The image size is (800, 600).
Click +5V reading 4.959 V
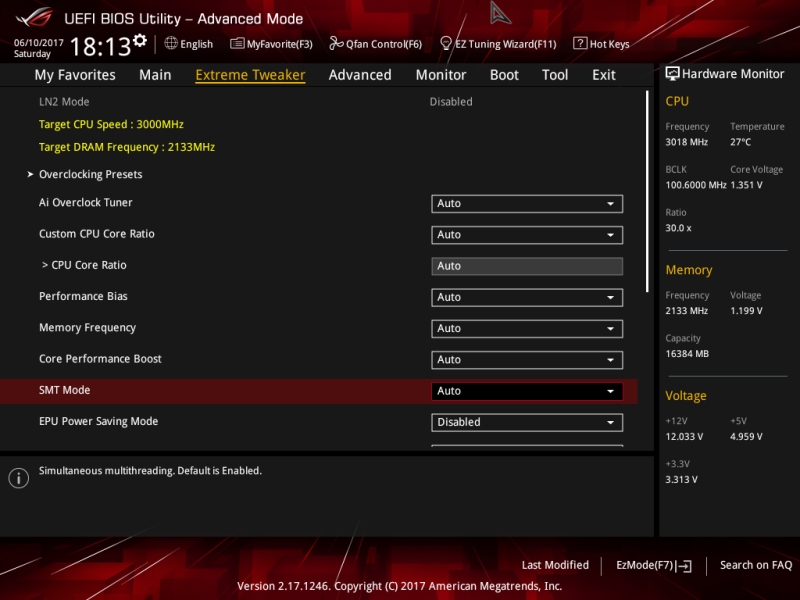point(746,437)
